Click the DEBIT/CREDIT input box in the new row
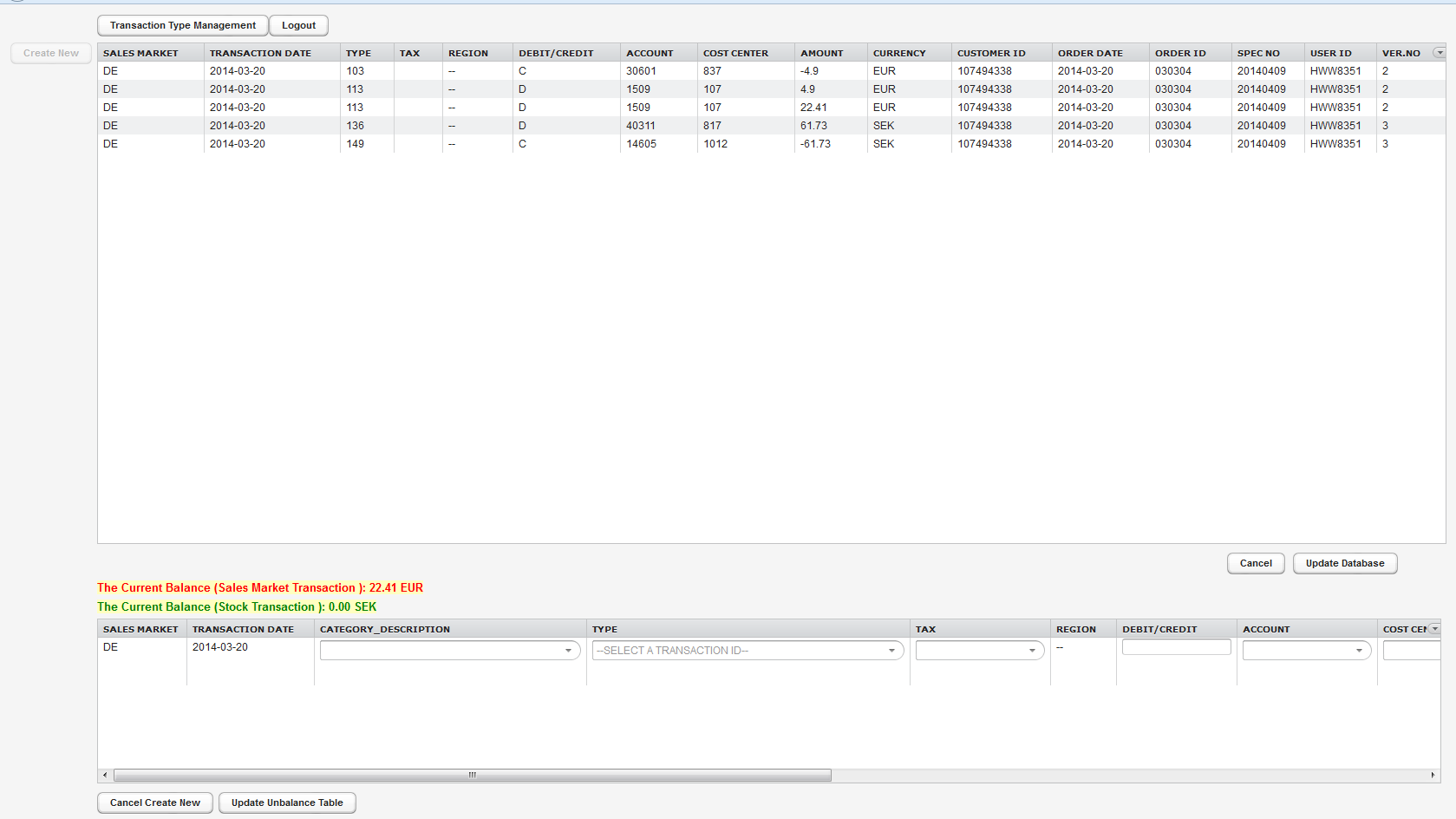The image size is (1456, 819). [x=1175, y=646]
